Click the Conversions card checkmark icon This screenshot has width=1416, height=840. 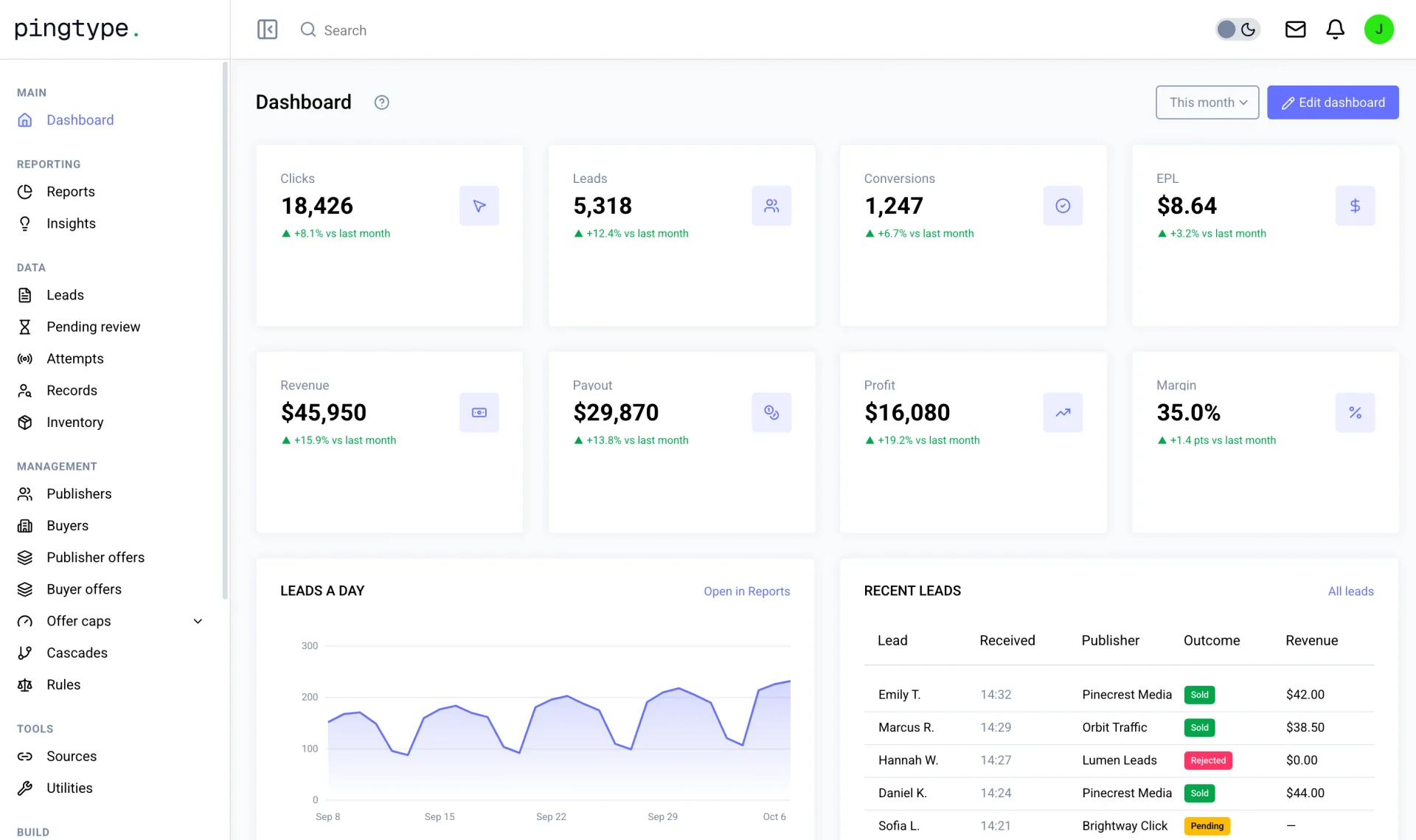coord(1063,206)
